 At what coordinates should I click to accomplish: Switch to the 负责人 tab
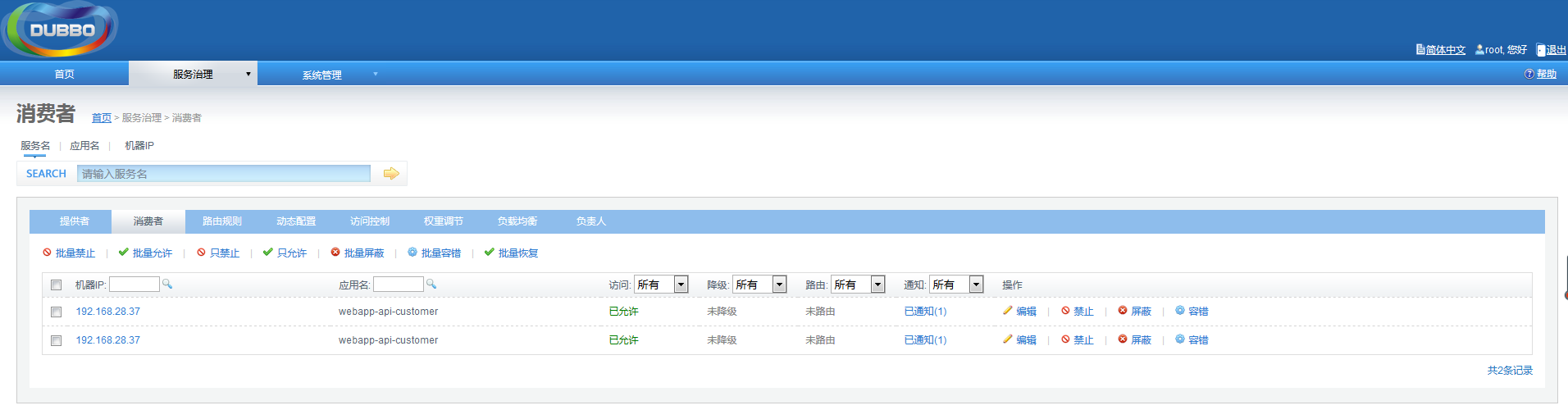591,221
